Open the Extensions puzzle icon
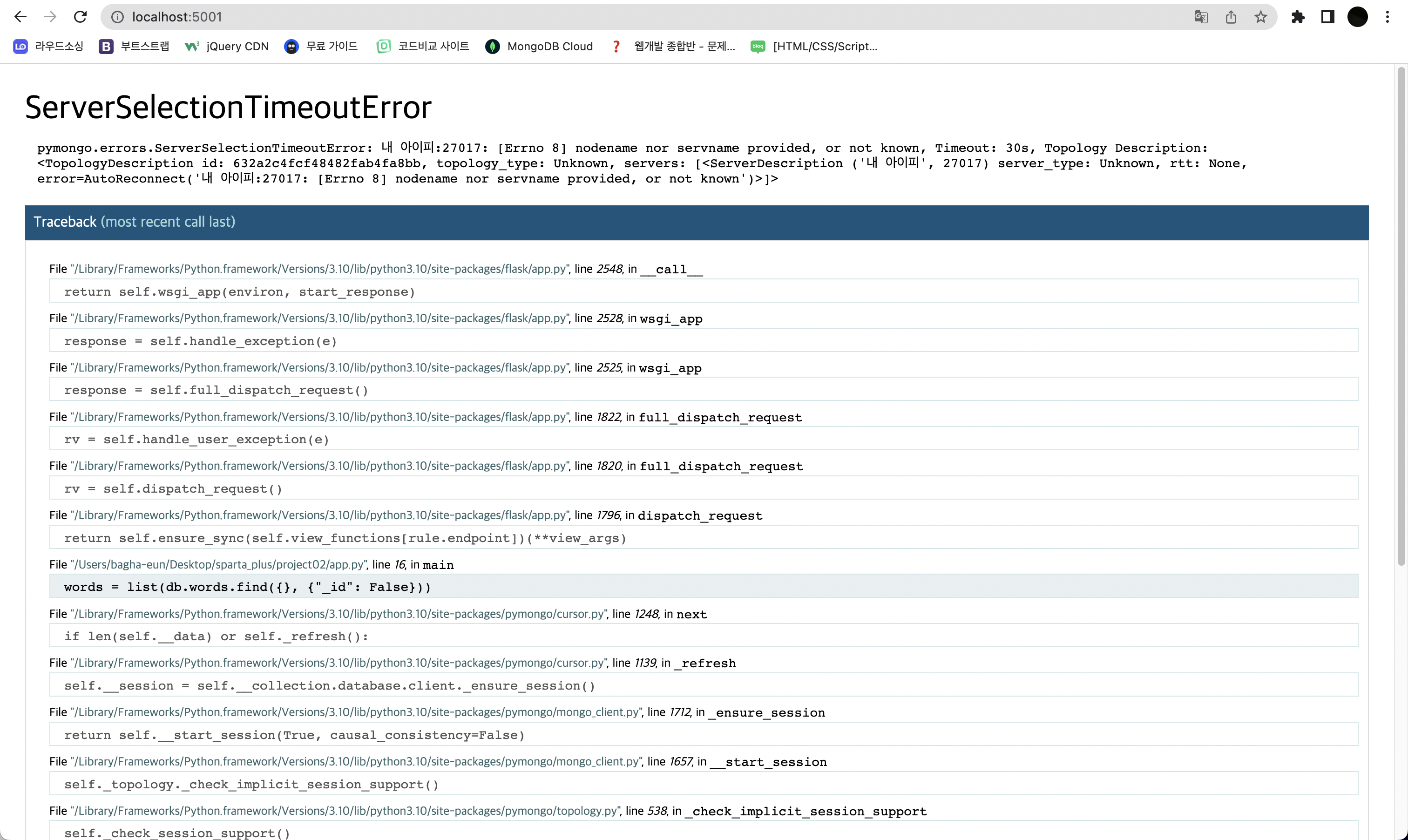The width and height of the screenshot is (1408, 840). click(x=1298, y=17)
